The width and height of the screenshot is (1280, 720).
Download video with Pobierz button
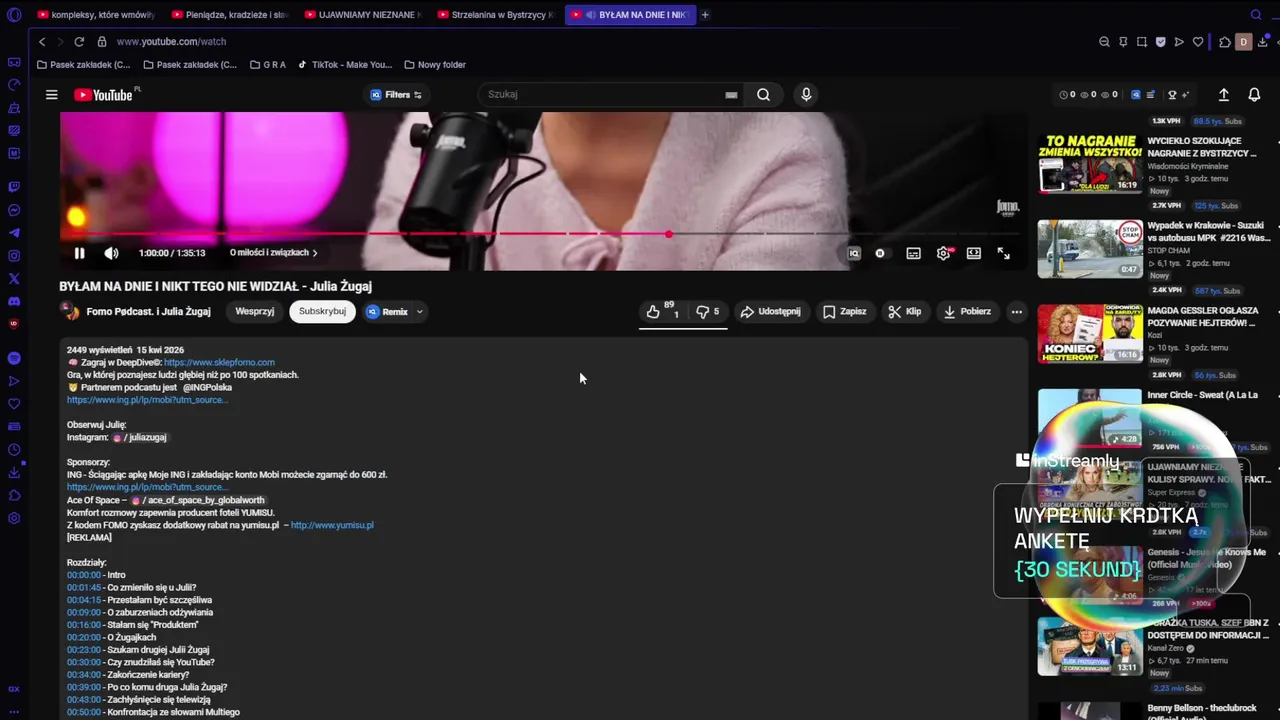click(967, 311)
